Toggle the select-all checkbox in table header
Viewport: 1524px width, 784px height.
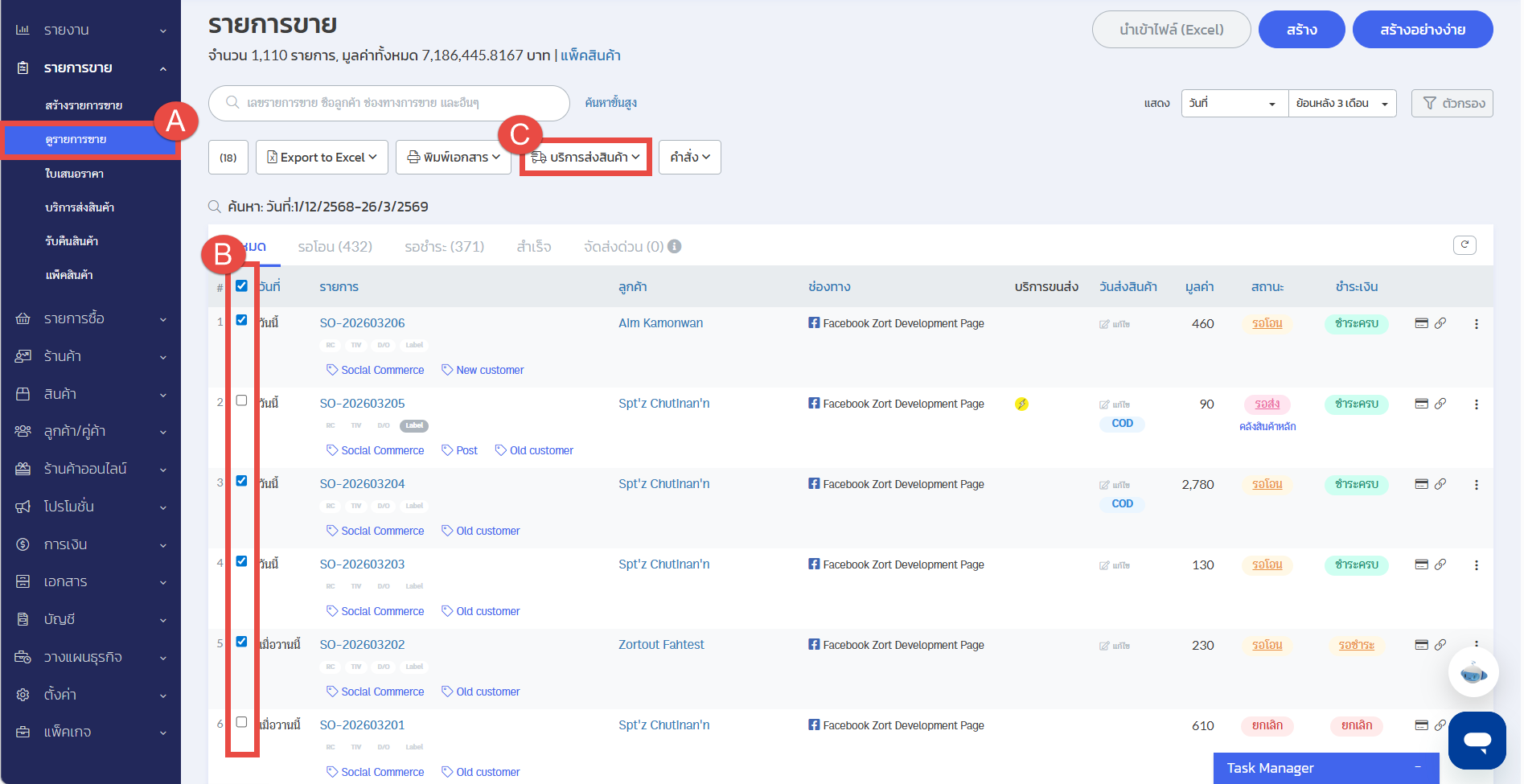point(241,286)
